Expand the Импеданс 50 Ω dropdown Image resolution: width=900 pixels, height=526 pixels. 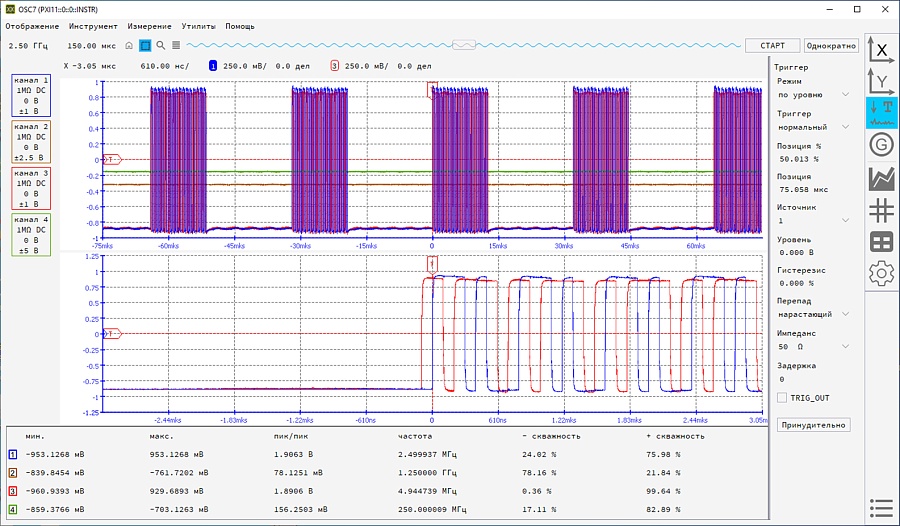pos(813,347)
